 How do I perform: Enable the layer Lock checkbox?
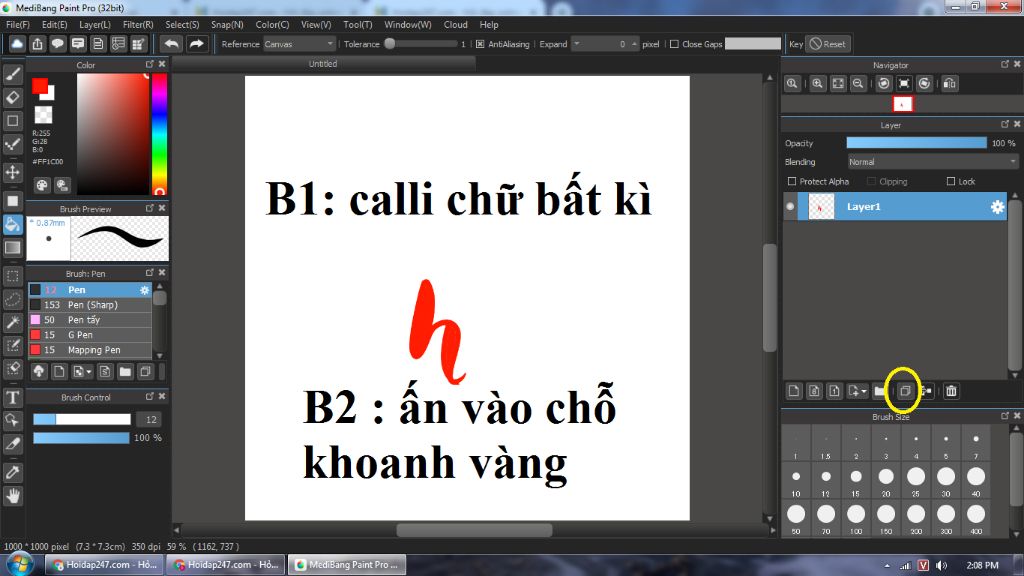(951, 181)
